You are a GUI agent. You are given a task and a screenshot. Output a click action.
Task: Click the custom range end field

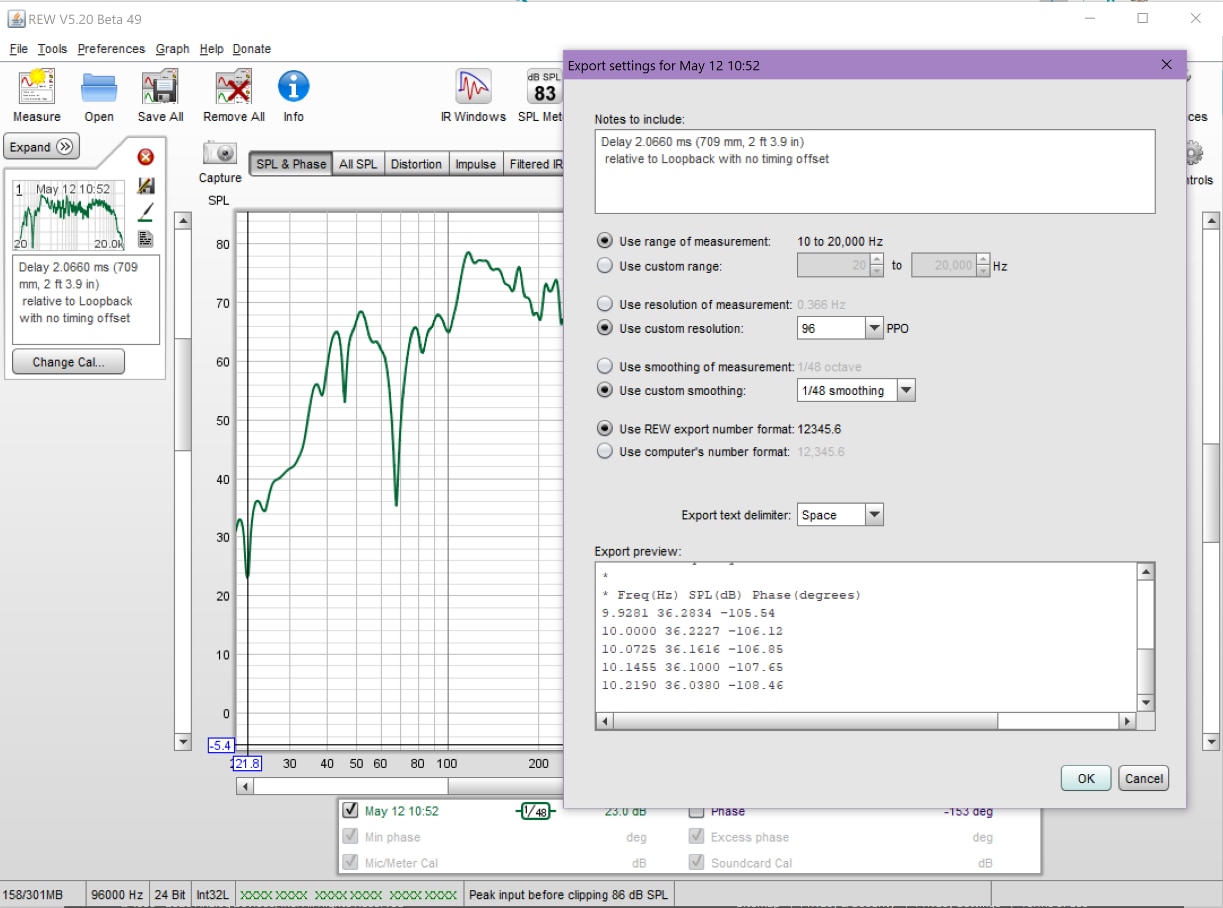click(x=943, y=266)
